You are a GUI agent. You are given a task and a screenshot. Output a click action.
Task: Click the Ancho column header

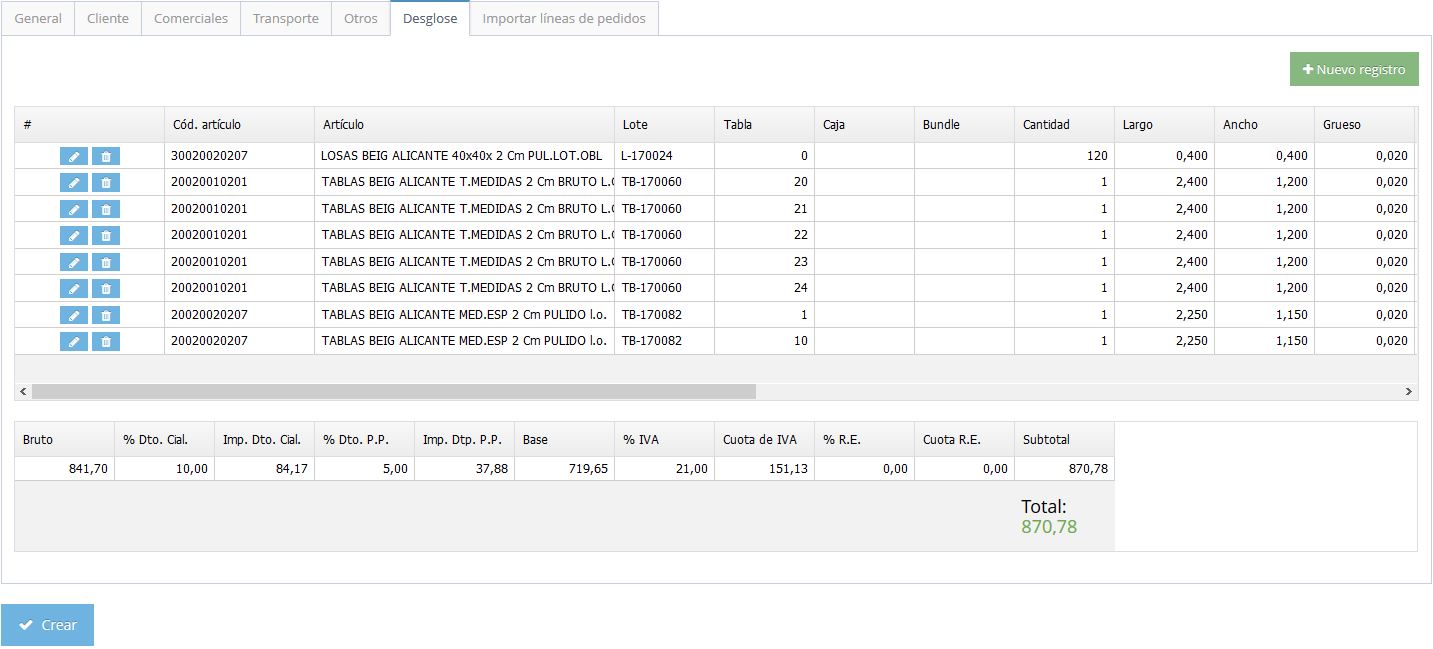coord(1265,125)
